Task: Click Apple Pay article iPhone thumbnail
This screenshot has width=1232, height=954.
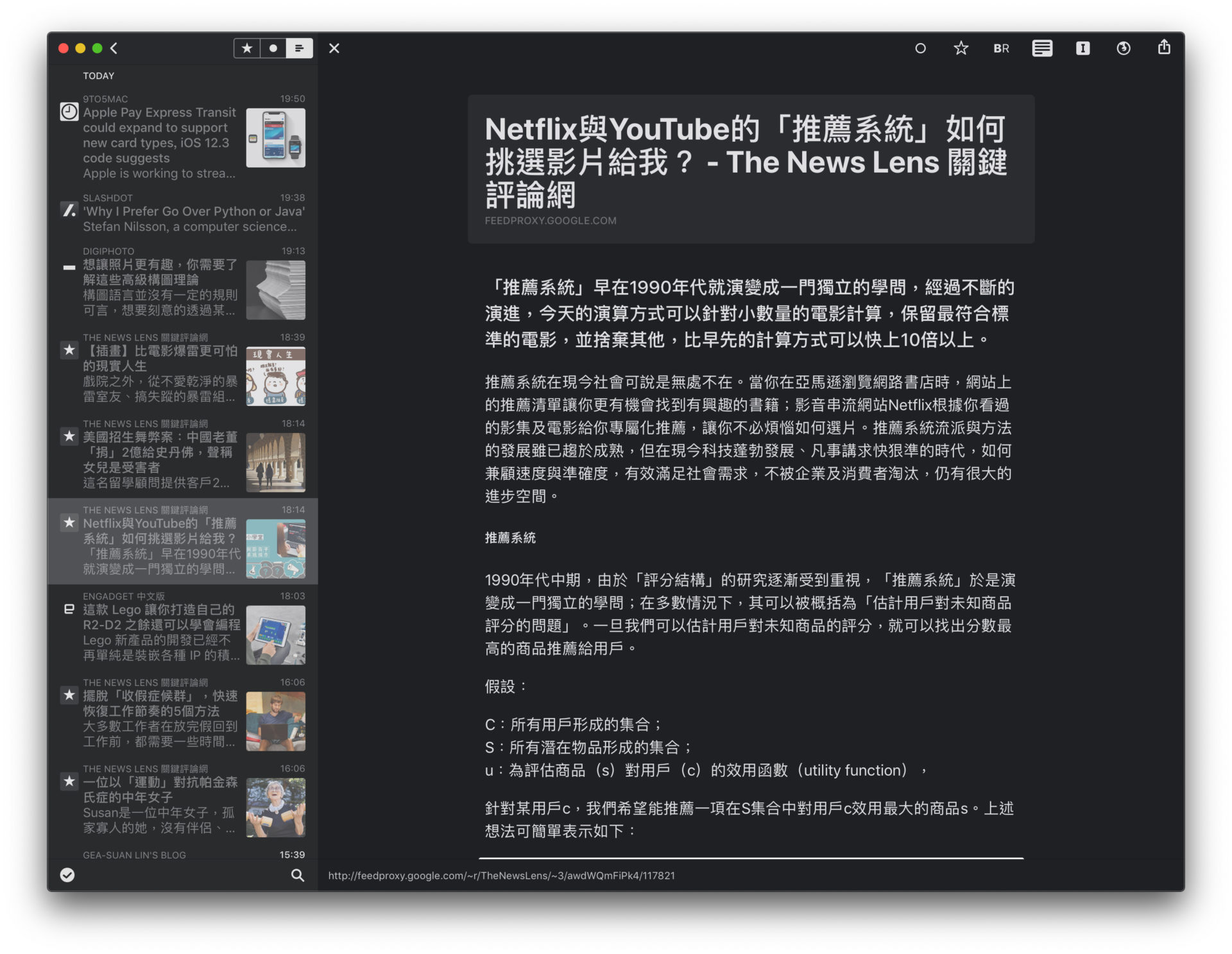Action: pos(276,138)
